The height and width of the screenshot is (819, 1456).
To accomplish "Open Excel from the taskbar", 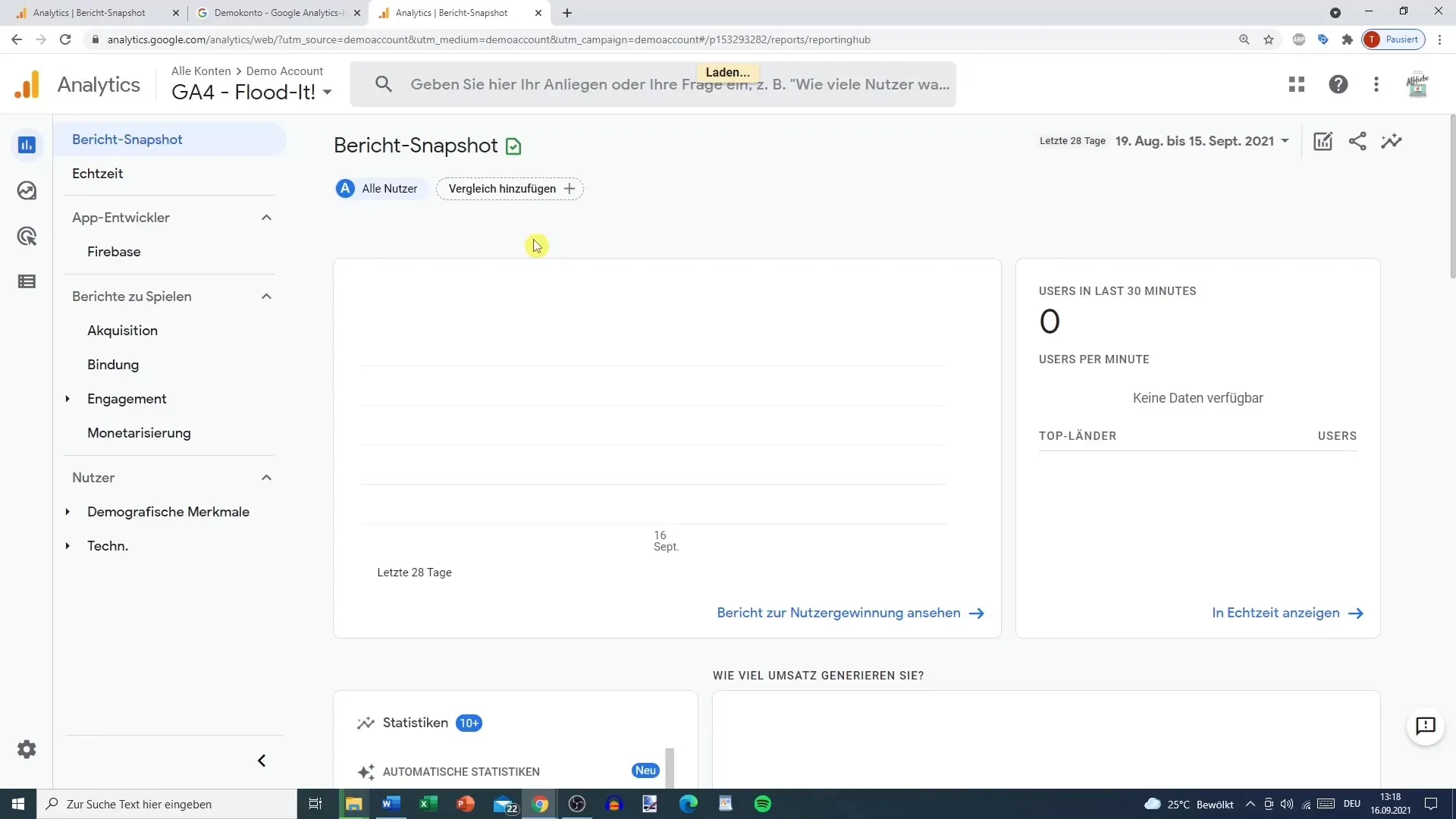I will point(428,804).
